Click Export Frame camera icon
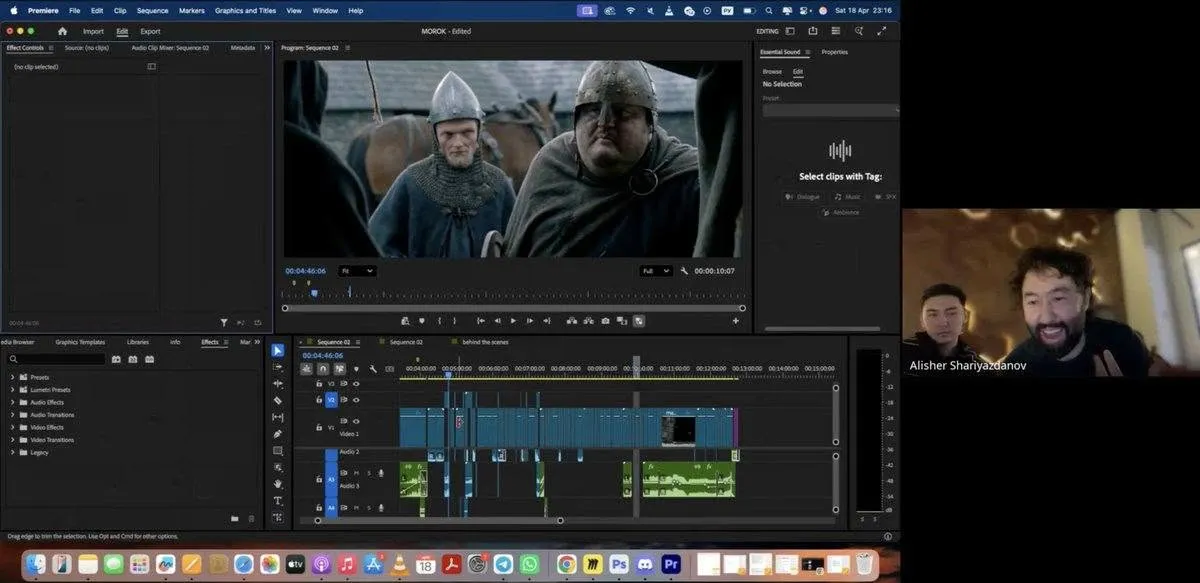The width and height of the screenshot is (1200, 583). [x=605, y=321]
